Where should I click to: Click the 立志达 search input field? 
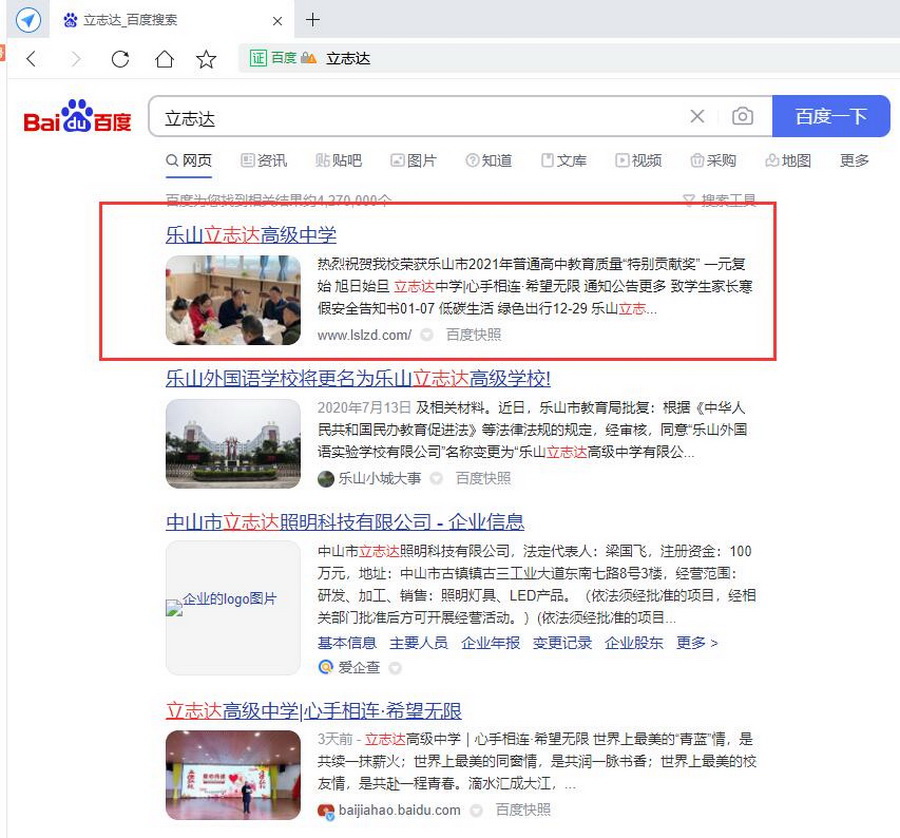pos(420,118)
